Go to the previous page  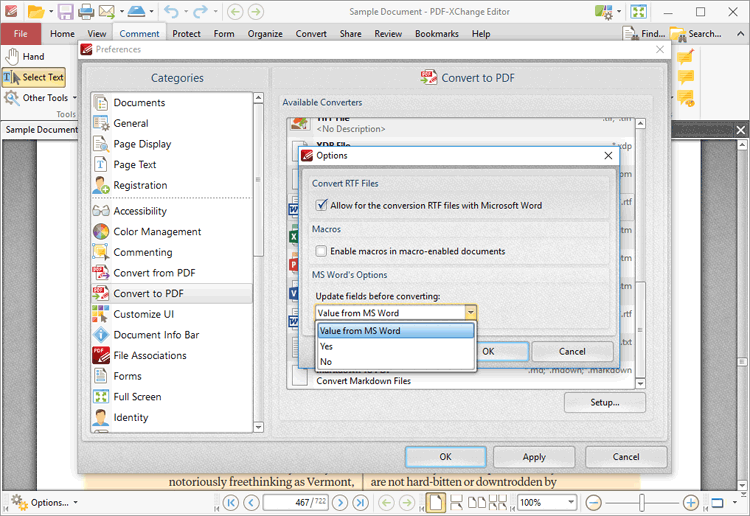click(x=251, y=503)
